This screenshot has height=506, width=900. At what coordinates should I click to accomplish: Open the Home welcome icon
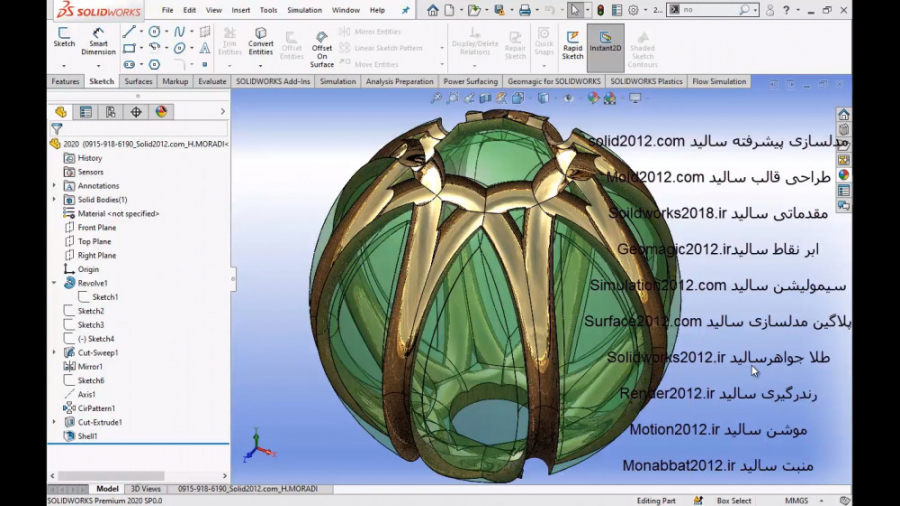(433, 10)
